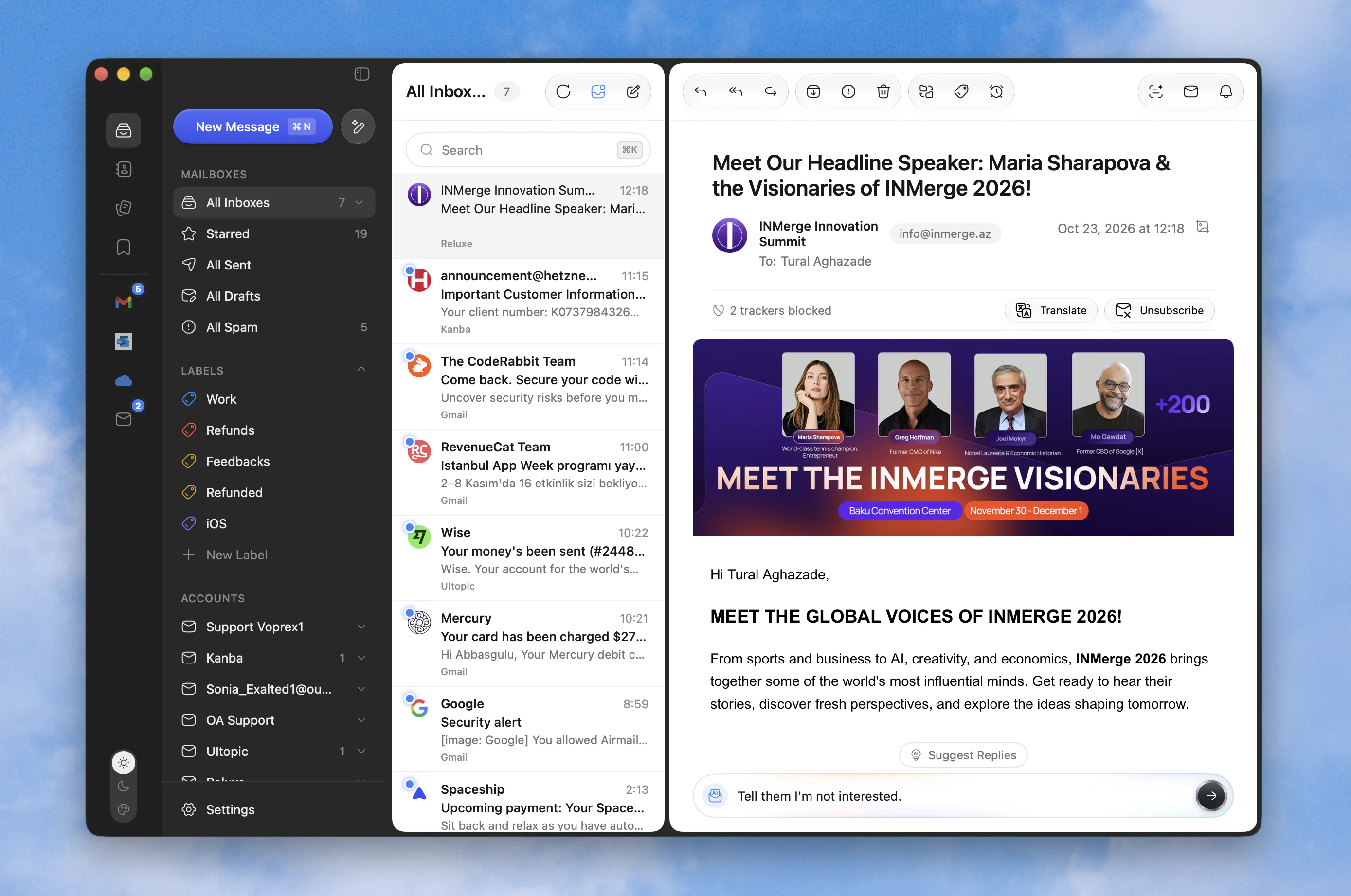Screen dimensions: 1351x896
Task: Click the Unsubscribe button
Action: click(x=1159, y=310)
